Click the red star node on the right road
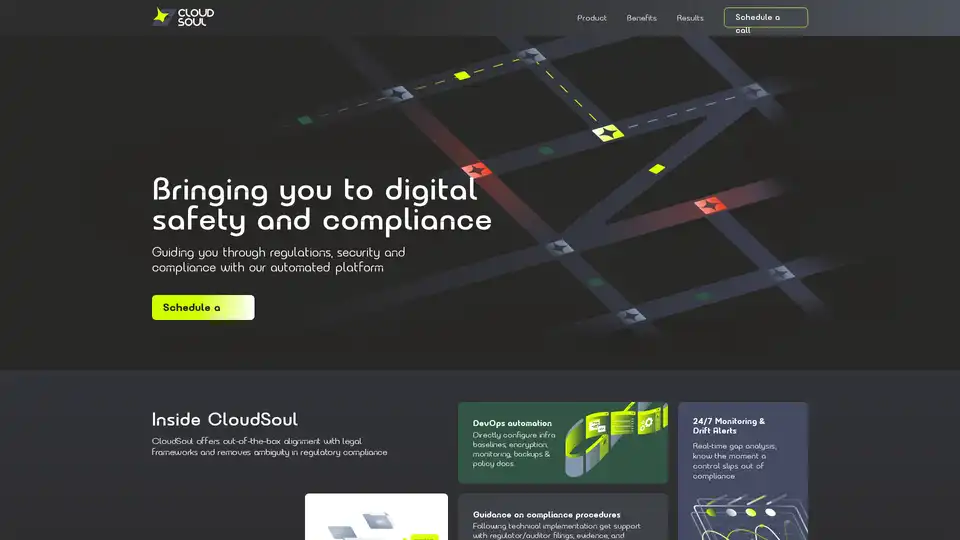The image size is (960, 540). (710, 206)
